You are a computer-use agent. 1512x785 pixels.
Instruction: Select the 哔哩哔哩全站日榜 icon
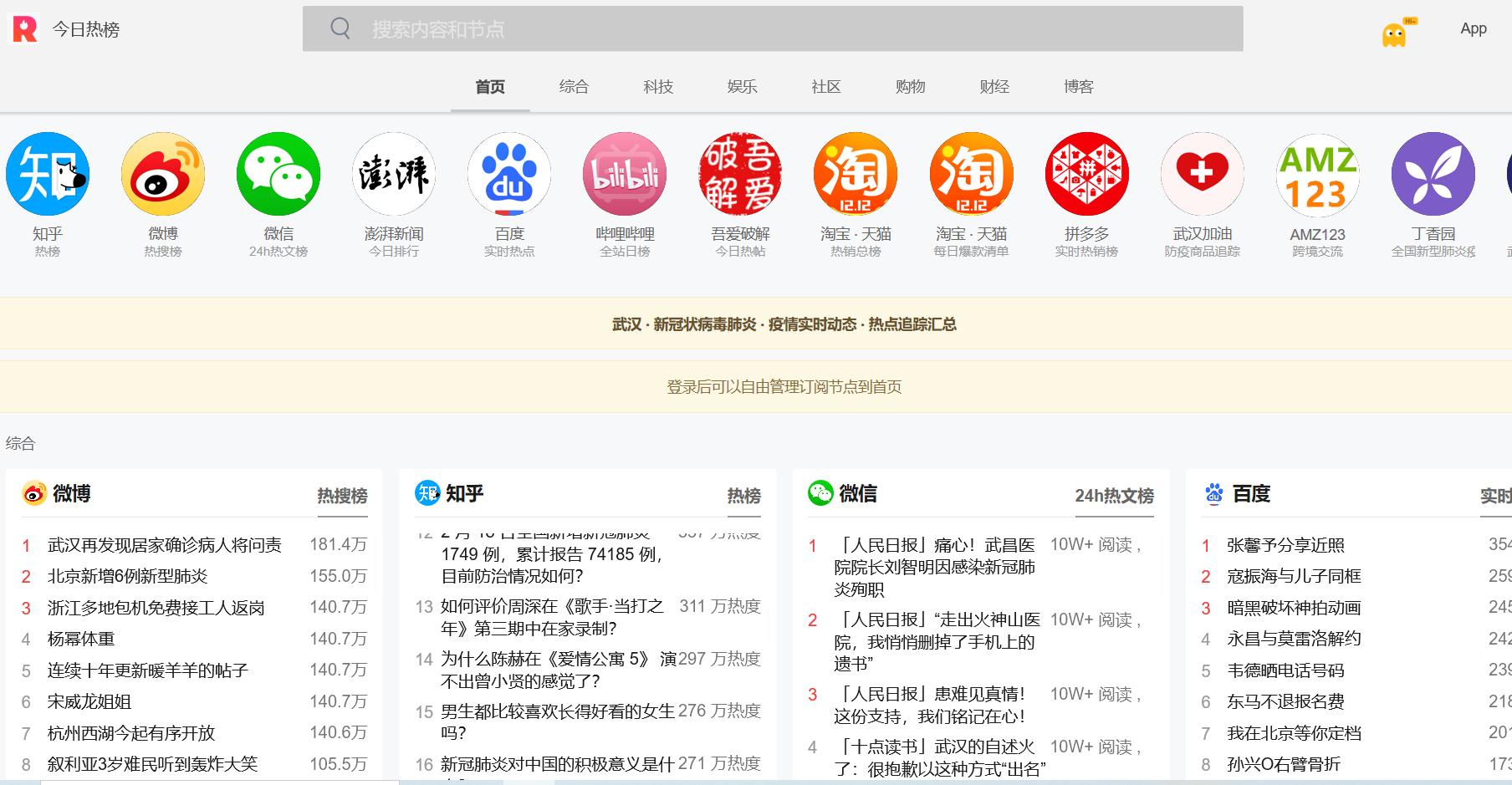pos(623,173)
